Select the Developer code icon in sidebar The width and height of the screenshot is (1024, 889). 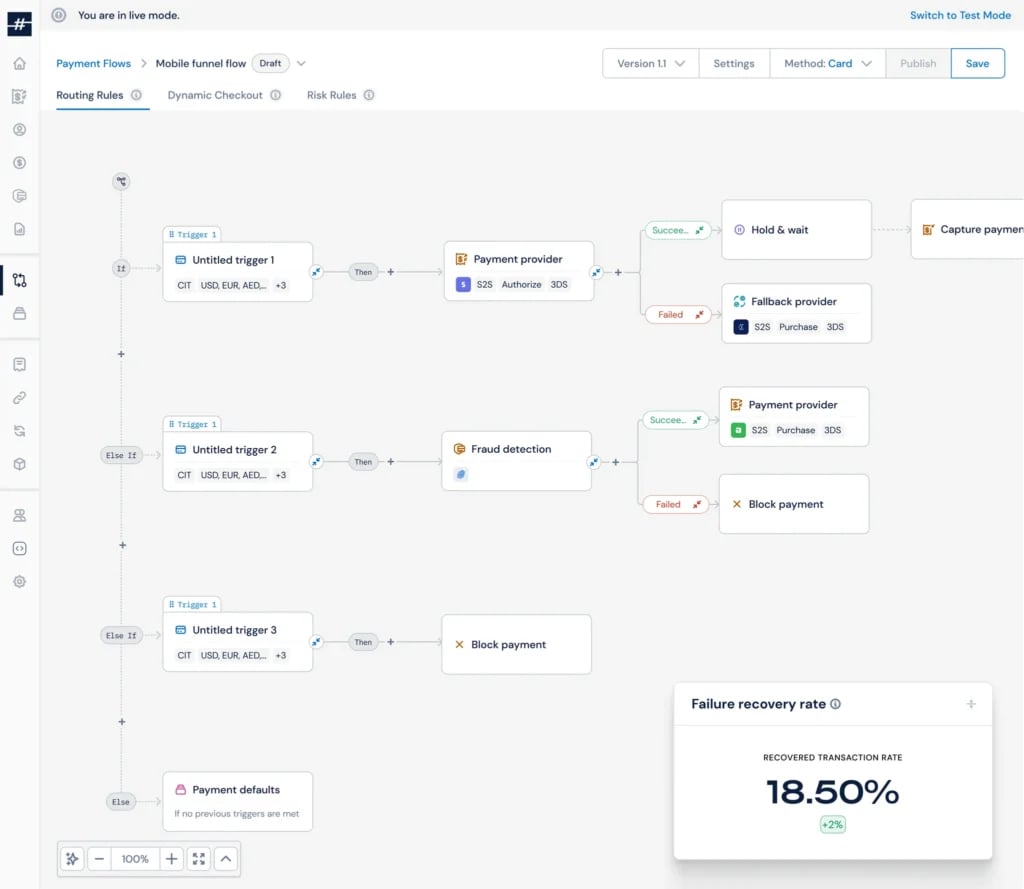(x=20, y=547)
